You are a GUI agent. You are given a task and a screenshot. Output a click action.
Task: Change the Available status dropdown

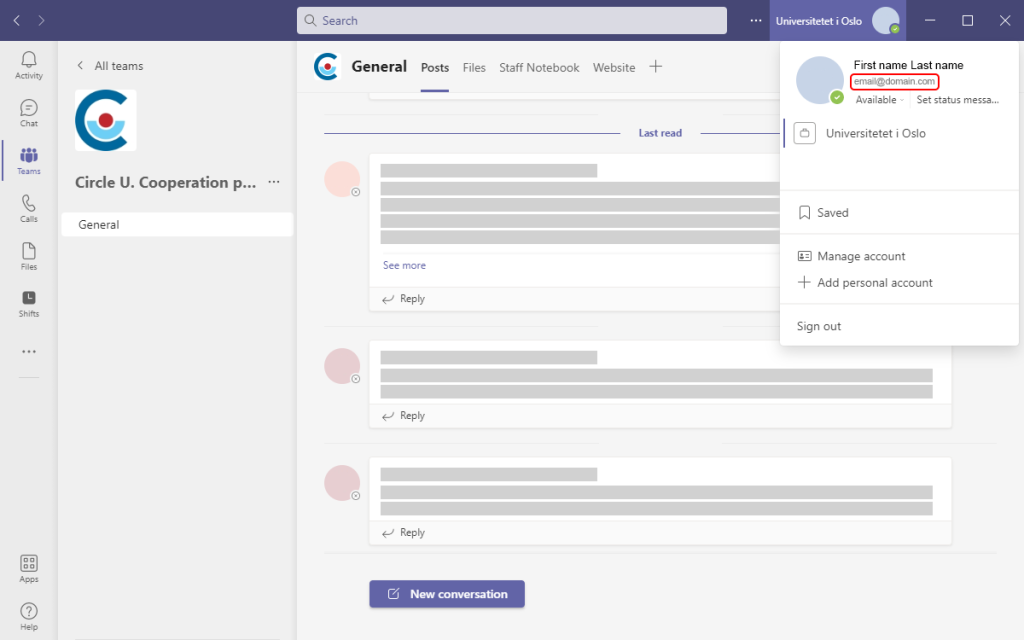[x=876, y=100]
